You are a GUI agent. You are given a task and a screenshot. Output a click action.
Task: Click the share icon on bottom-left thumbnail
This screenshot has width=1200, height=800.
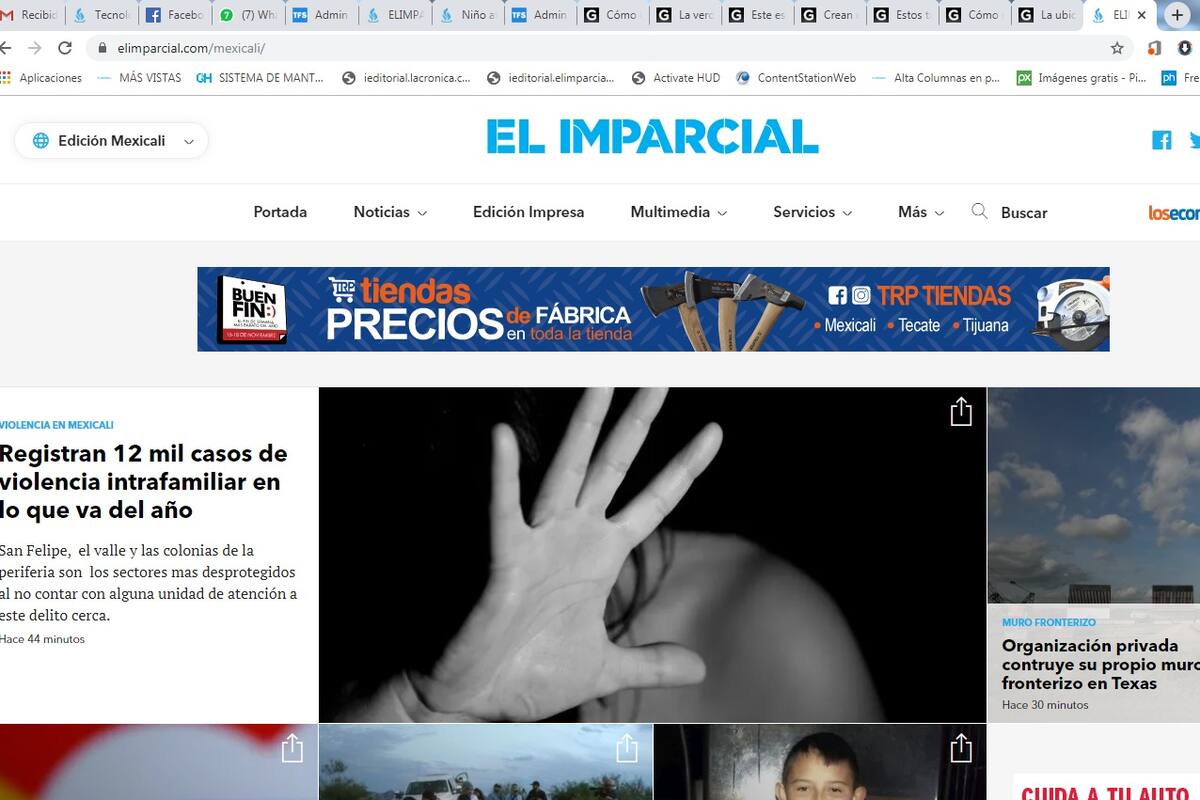coord(291,748)
